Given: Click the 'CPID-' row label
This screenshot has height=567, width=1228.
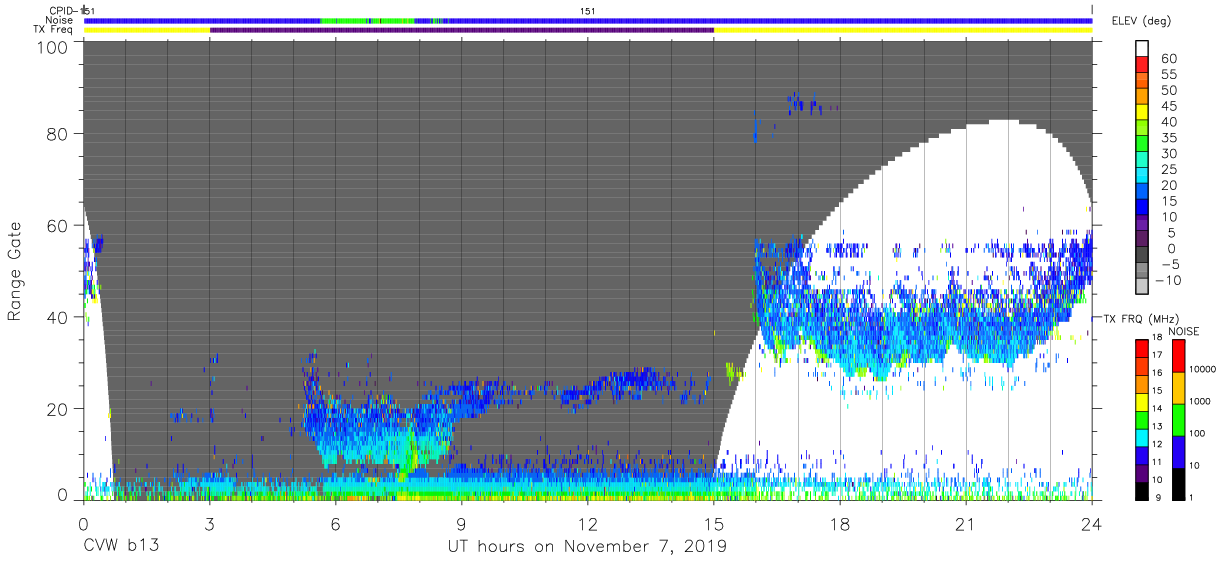Looking at the screenshot, I should (x=66, y=10).
